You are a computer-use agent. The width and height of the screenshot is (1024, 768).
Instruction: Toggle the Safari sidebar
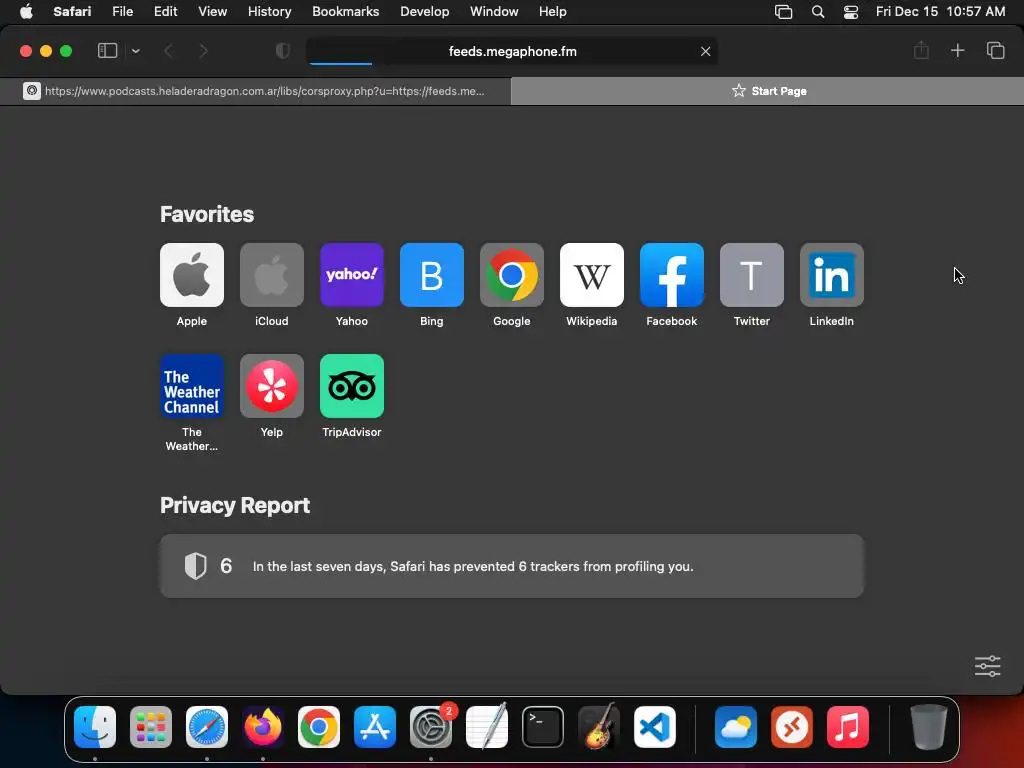click(107, 51)
